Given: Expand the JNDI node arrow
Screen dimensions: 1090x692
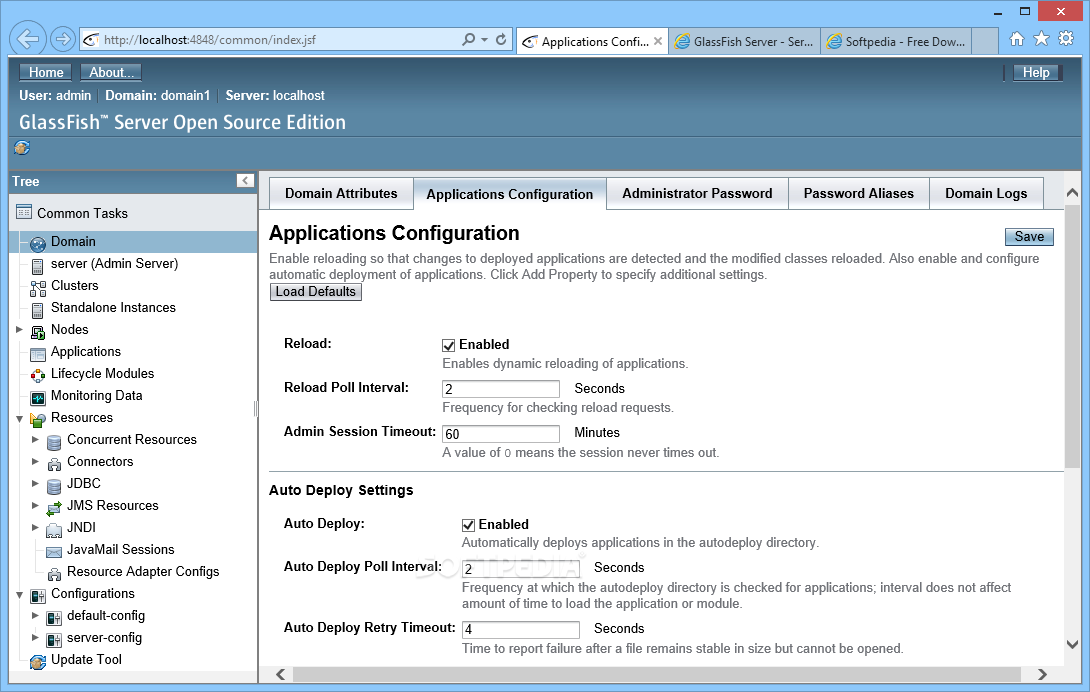Looking at the screenshot, I should click(35, 527).
